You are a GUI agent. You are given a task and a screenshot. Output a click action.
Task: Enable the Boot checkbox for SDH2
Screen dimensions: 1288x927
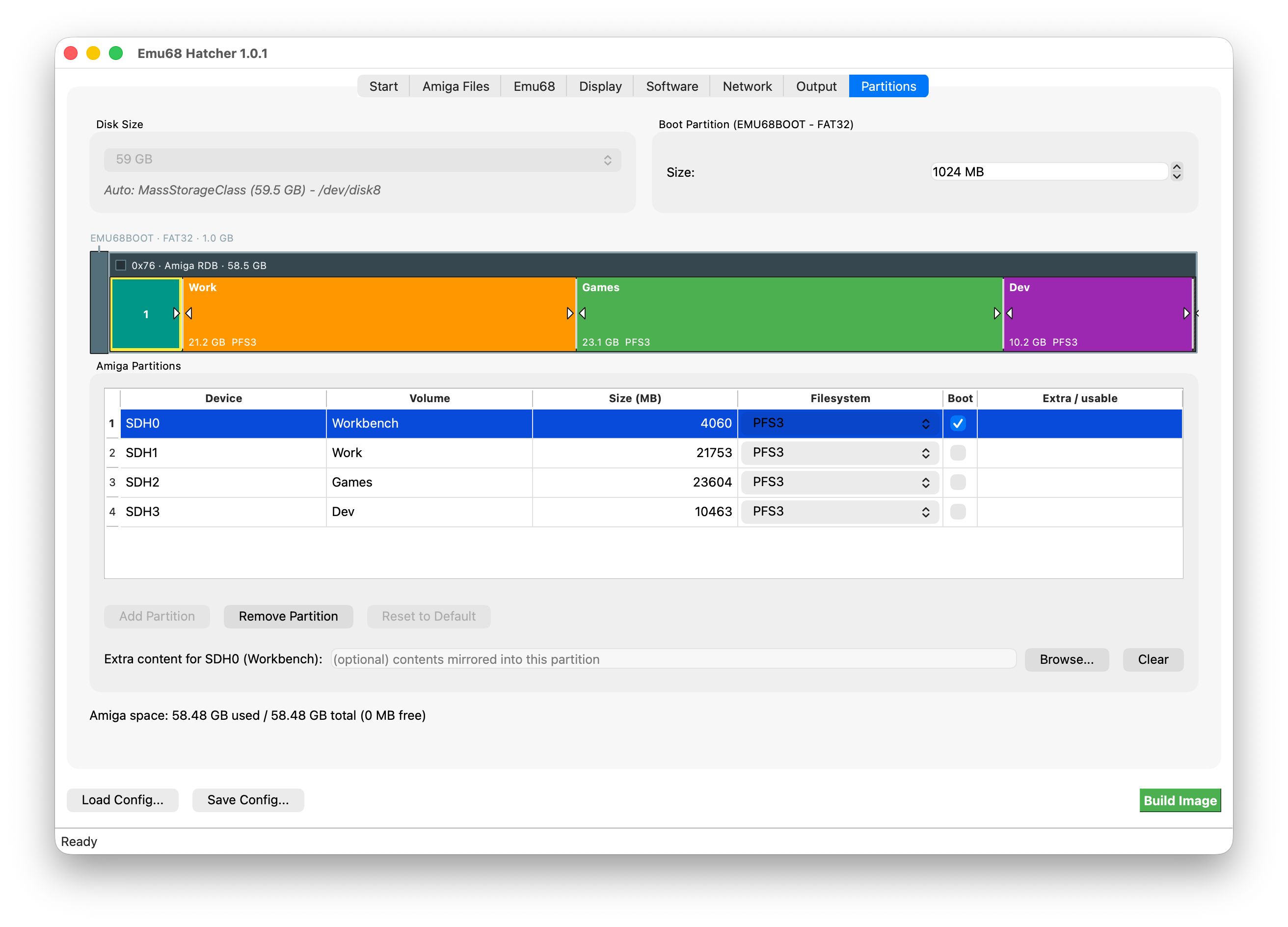[958, 482]
